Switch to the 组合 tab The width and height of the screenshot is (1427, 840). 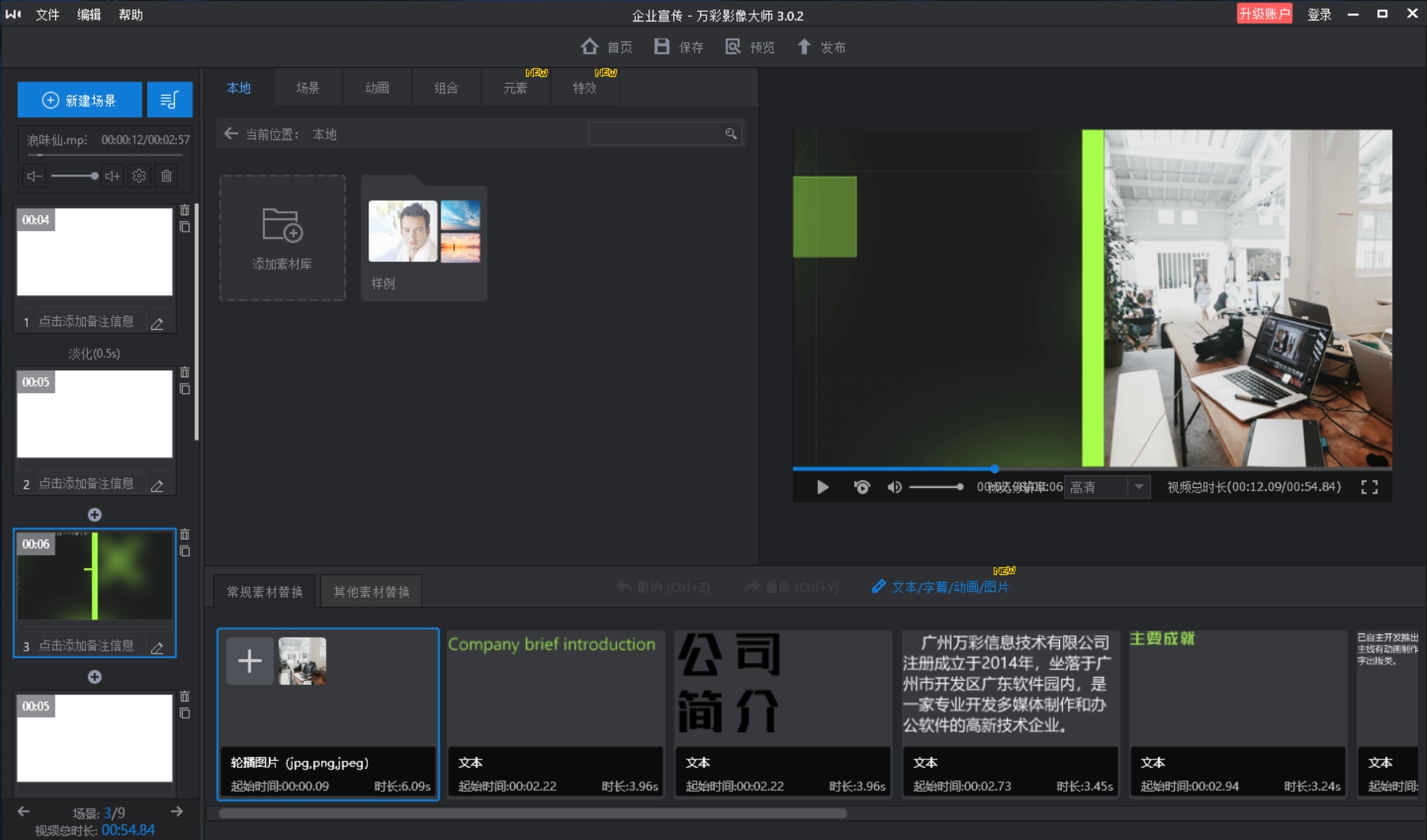[446, 87]
